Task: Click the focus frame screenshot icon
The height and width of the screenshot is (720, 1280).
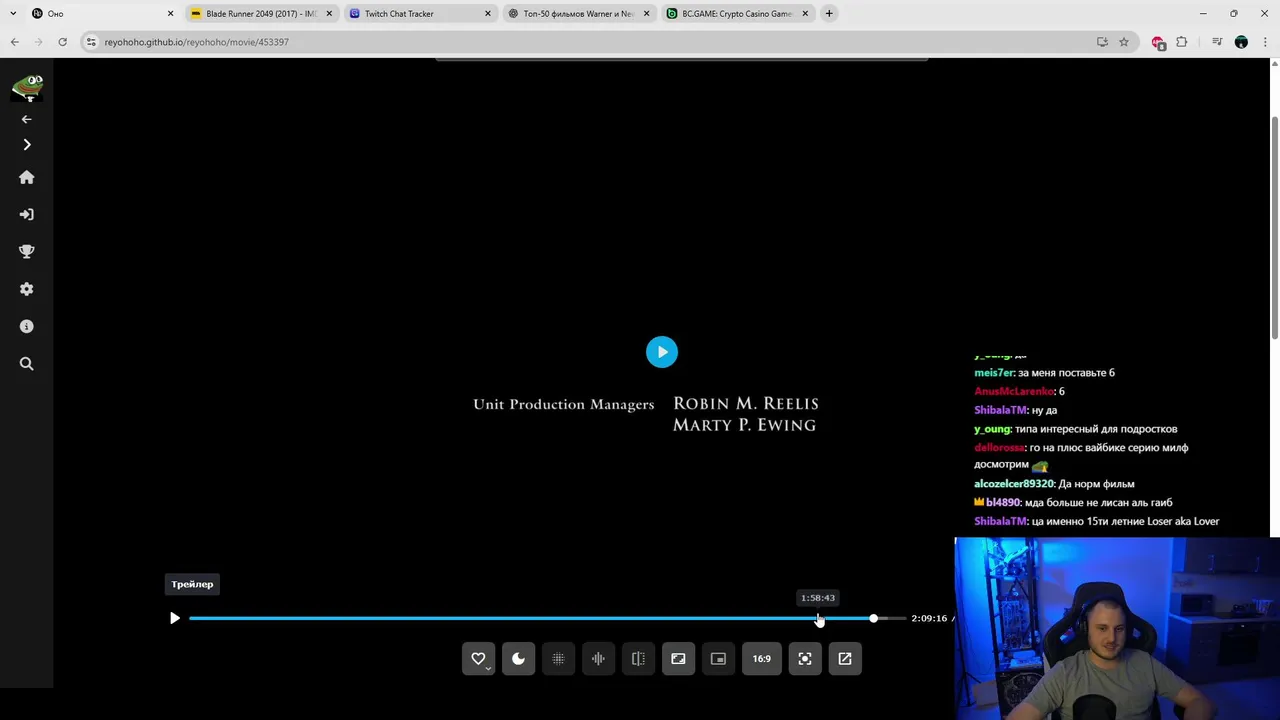Action: (x=805, y=659)
